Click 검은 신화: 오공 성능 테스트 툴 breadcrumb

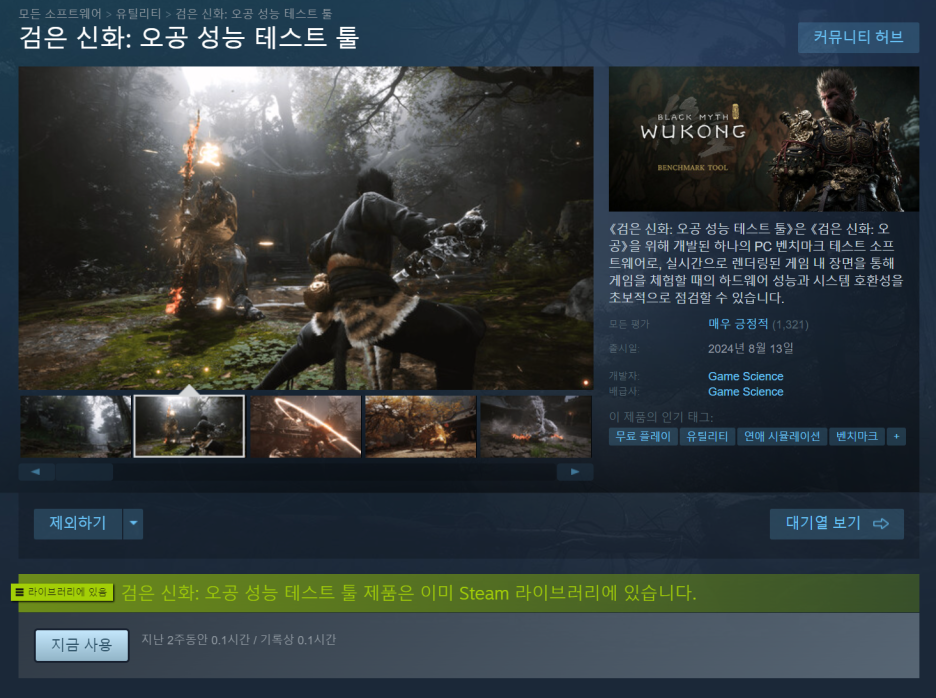253,13
